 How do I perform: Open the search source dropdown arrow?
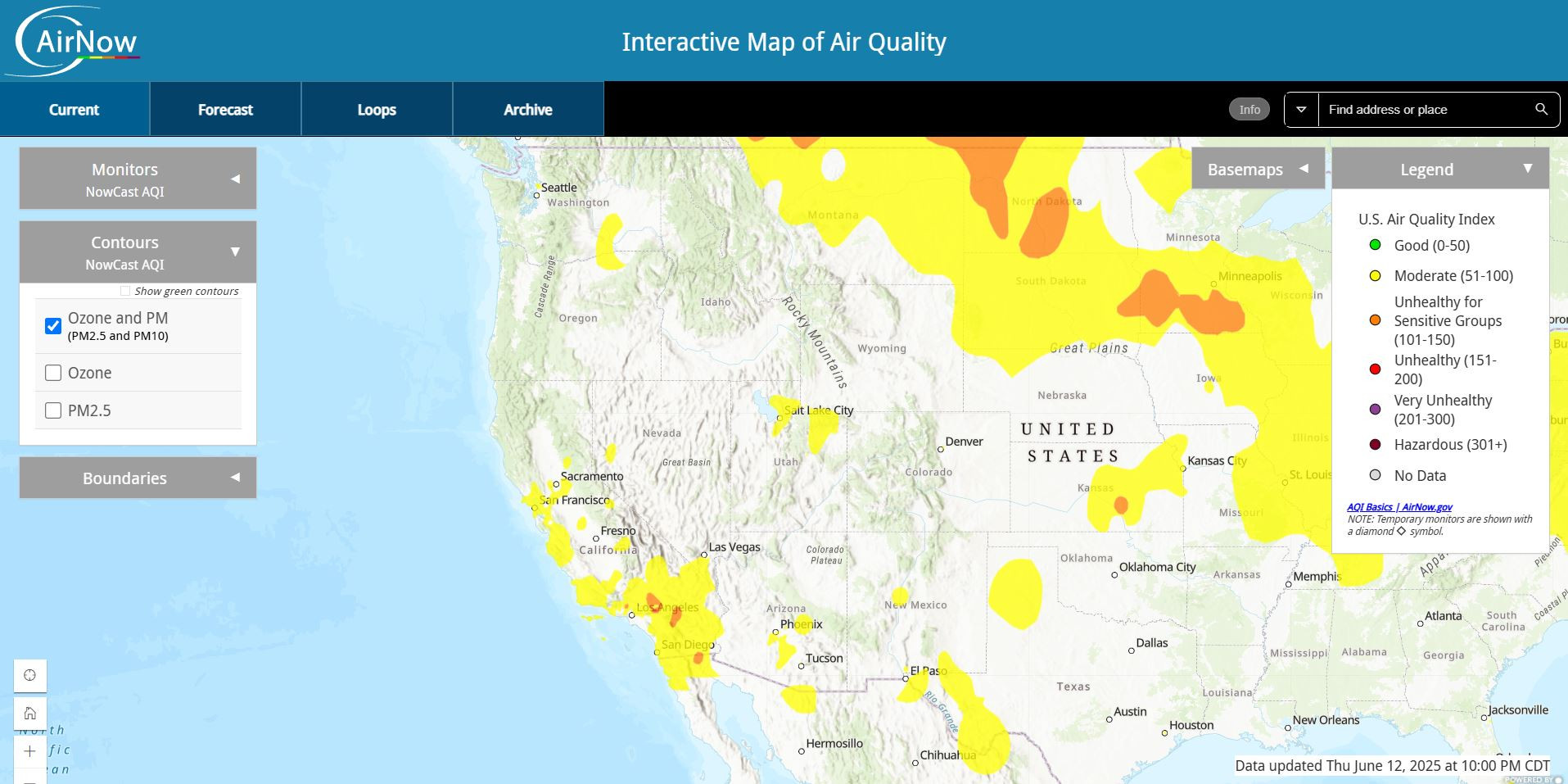click(x=1301, y=109)
